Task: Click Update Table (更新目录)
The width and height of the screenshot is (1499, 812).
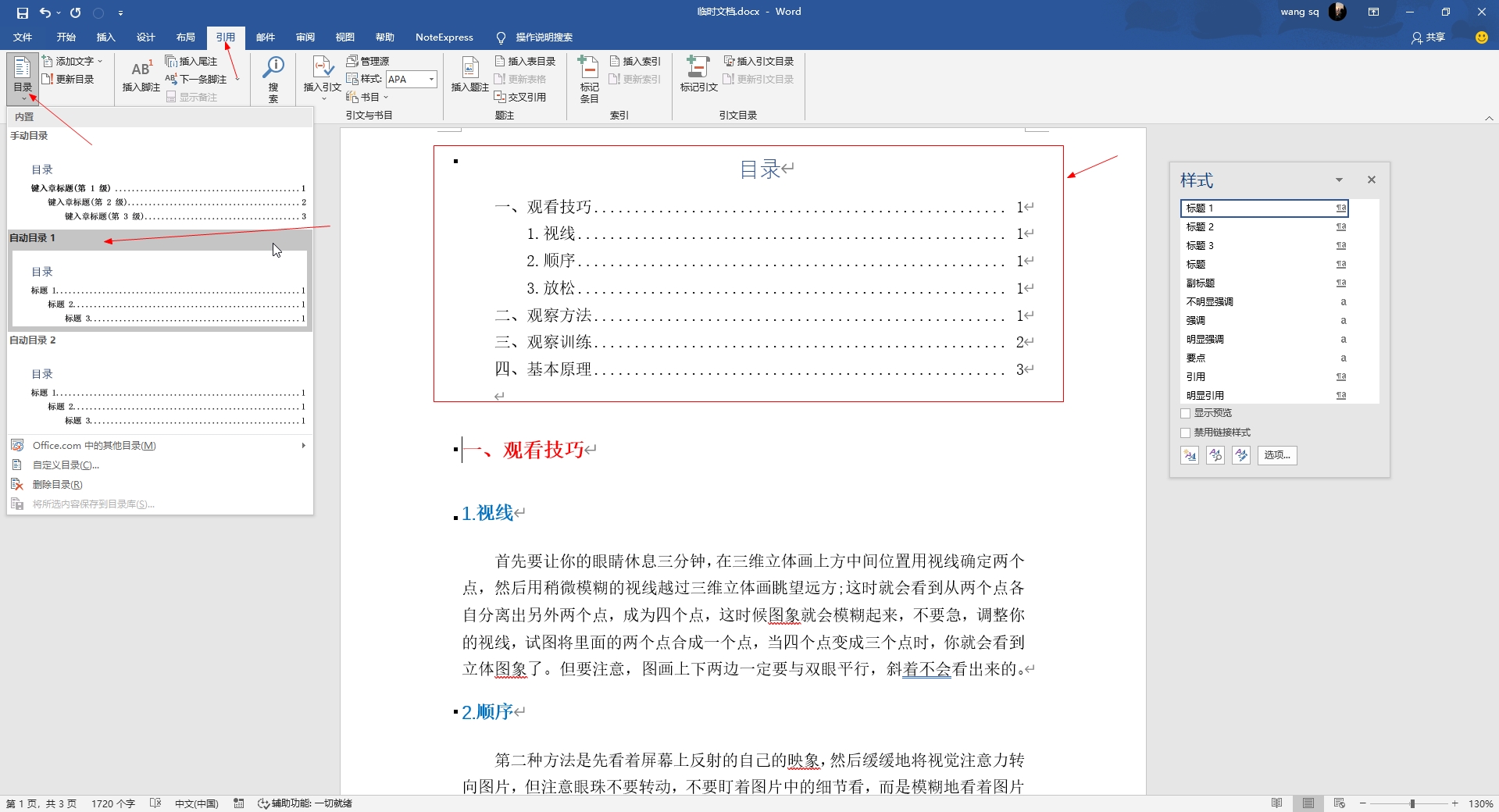Action: coord(68,79)
